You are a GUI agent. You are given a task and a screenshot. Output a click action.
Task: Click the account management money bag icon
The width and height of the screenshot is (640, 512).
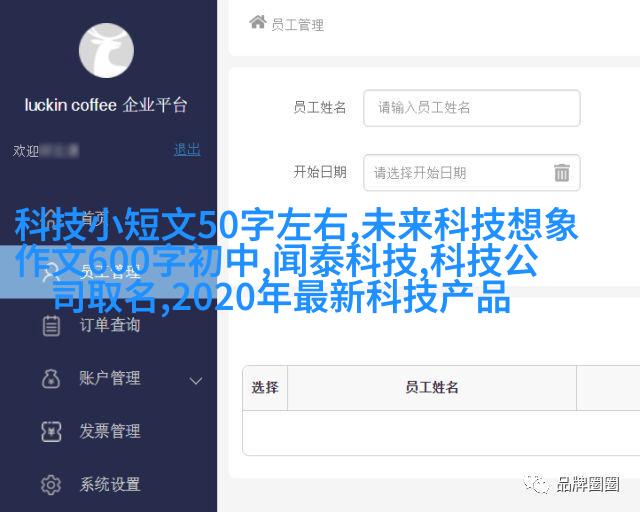click(x=51, y=378)
